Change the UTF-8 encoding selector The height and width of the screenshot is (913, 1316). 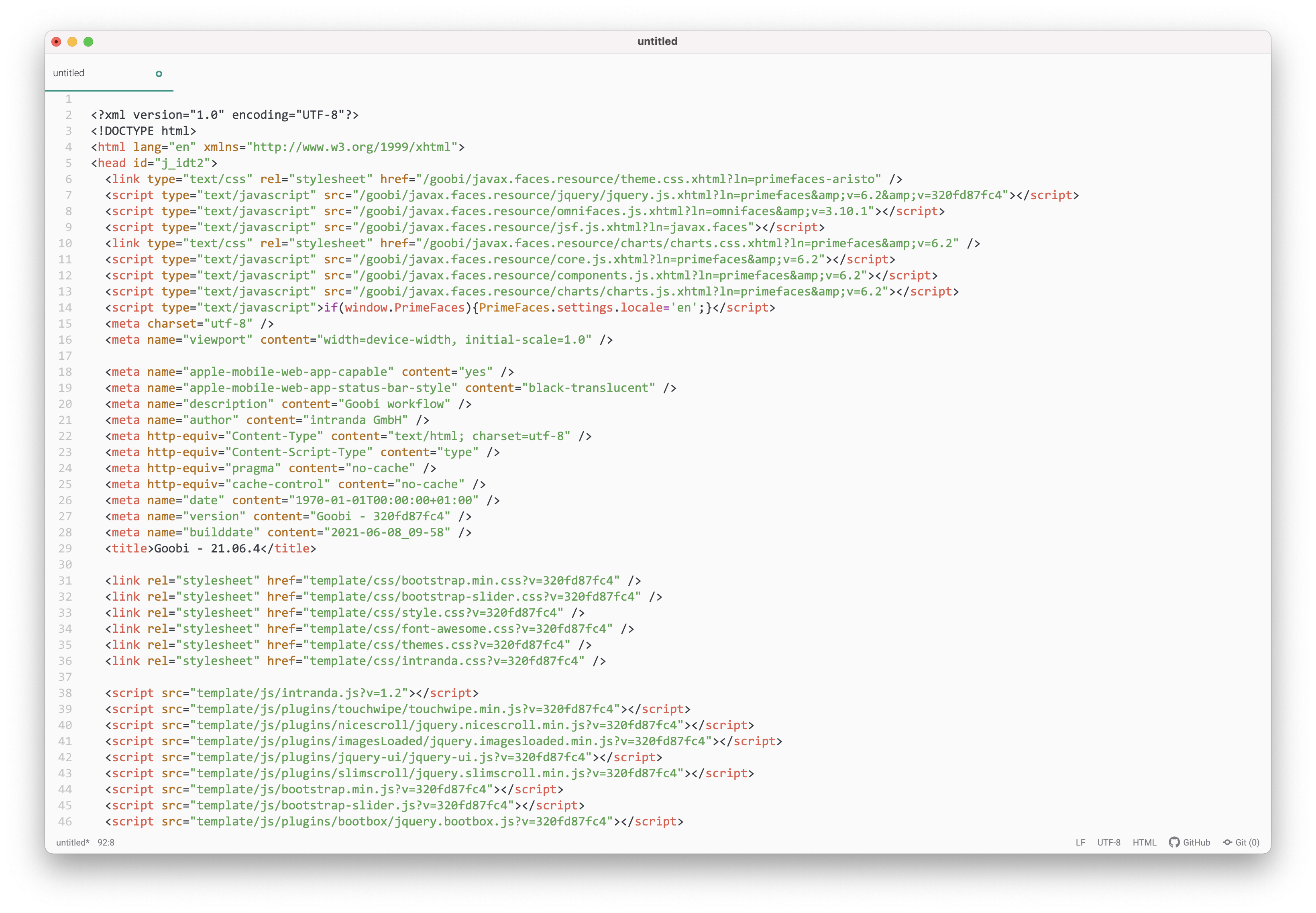pyautogui.click(x=1109, y=843)
